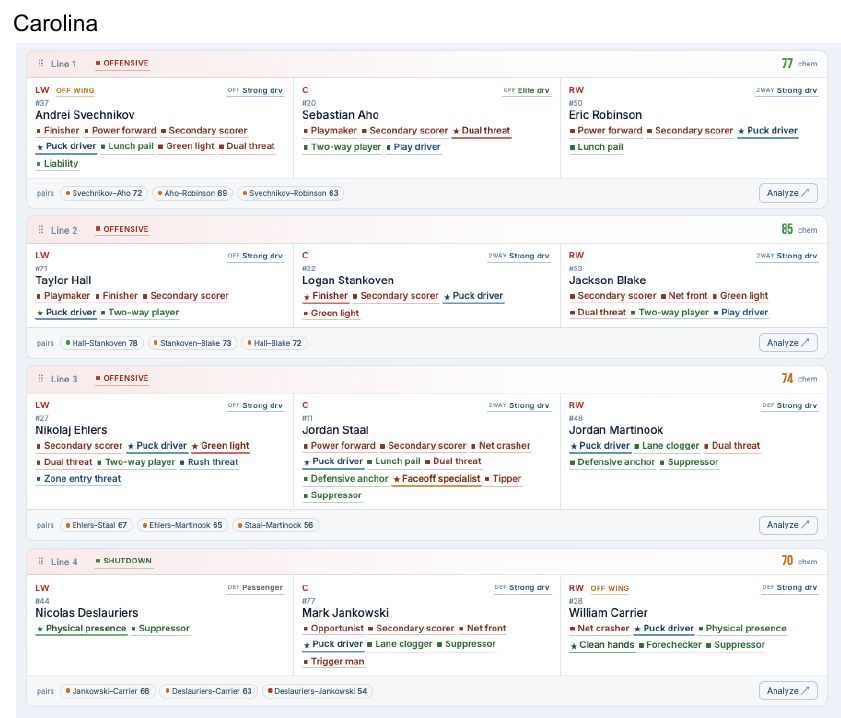Click player name Jordan Martinook
The image size is (841, 718).
[616, 430]
